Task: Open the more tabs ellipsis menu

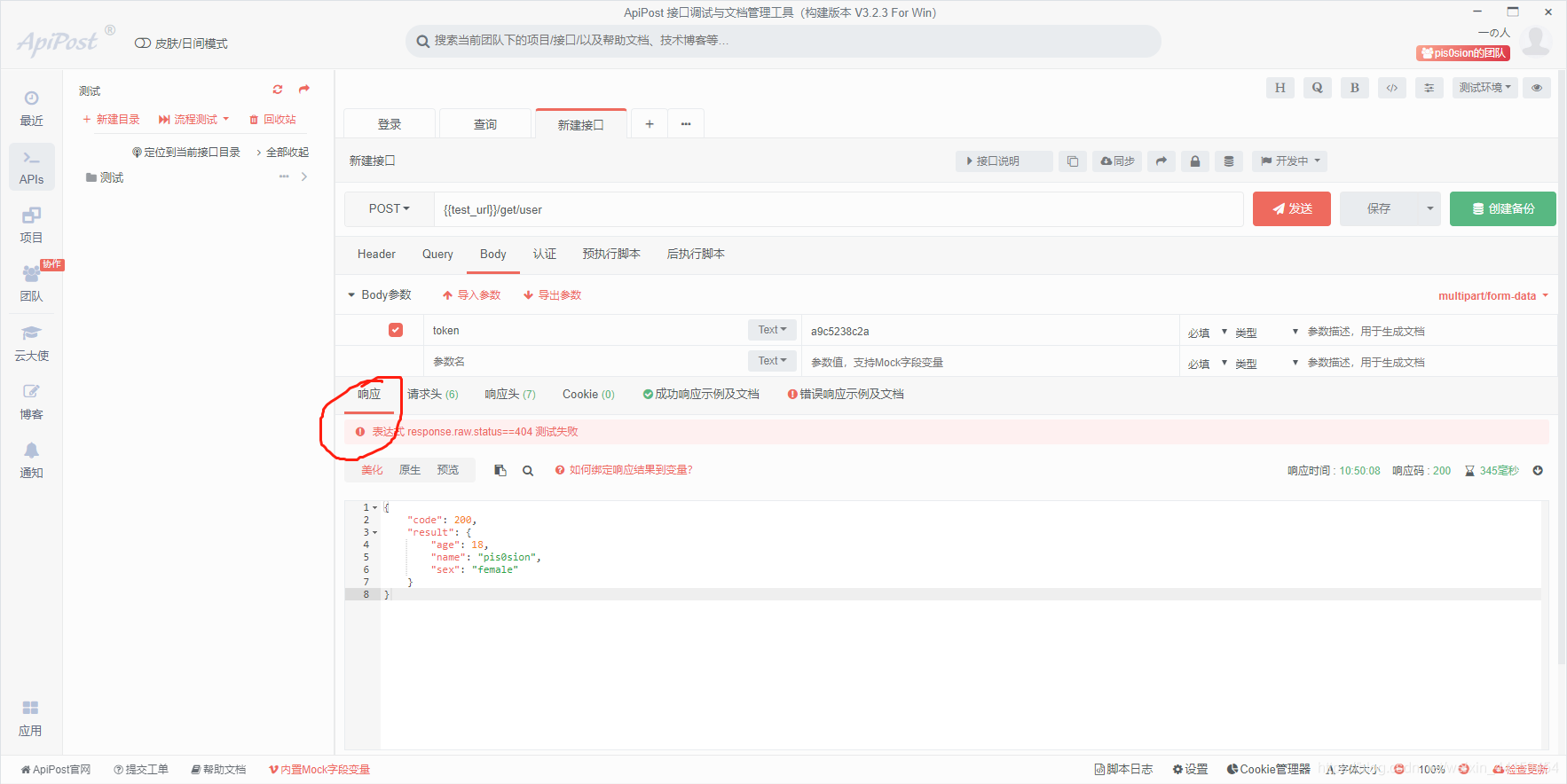Action: 686,124
